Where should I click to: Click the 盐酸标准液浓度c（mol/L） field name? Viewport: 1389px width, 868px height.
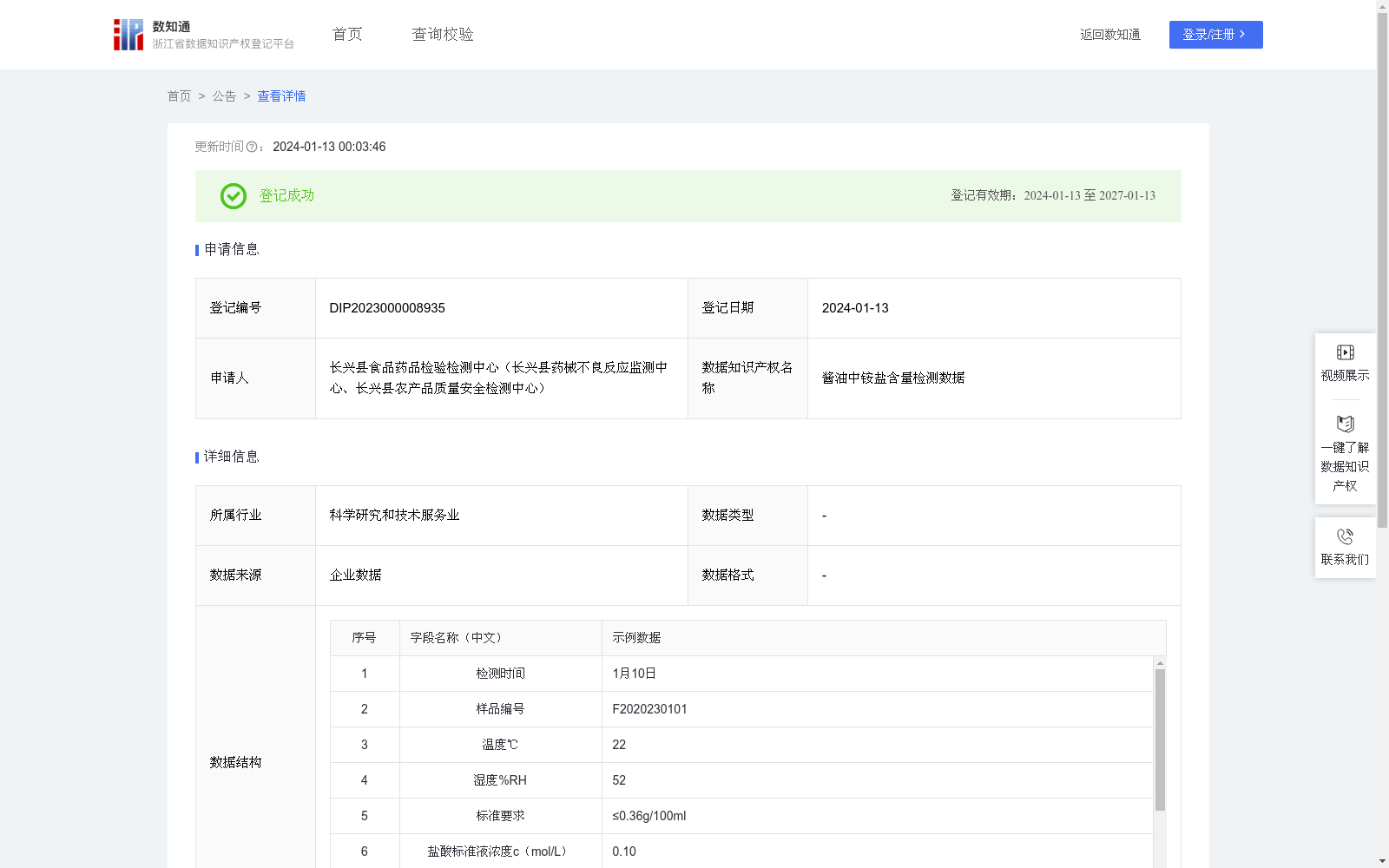[500, 852]
